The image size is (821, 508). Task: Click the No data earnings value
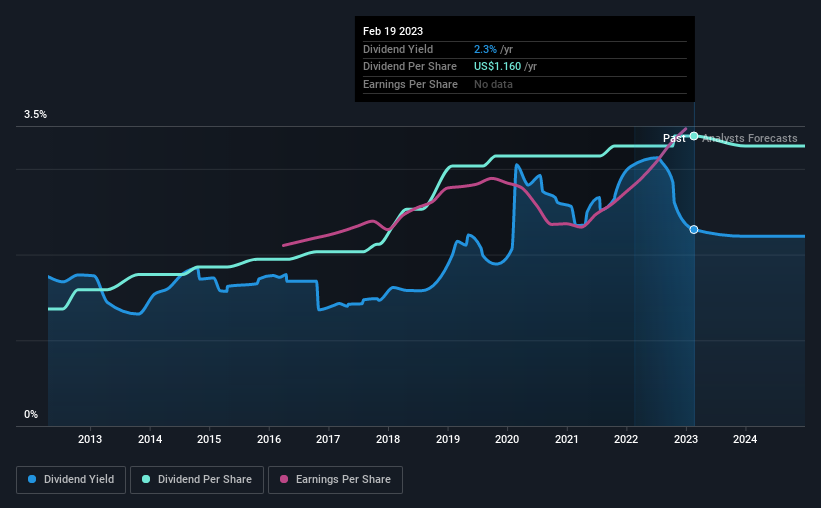pyautogui.click(x=493, y=84)
